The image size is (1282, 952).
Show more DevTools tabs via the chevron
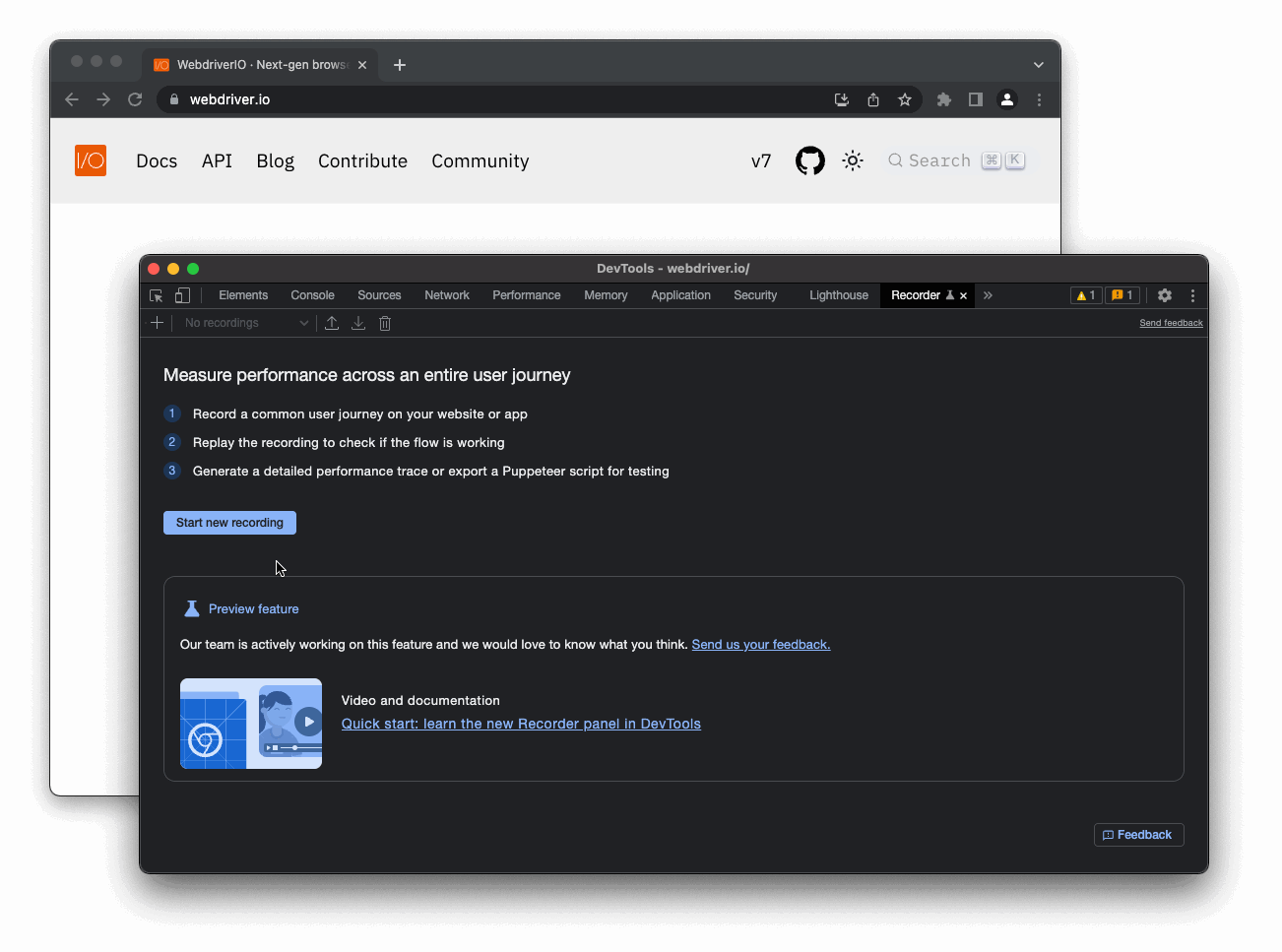[988, 295]
